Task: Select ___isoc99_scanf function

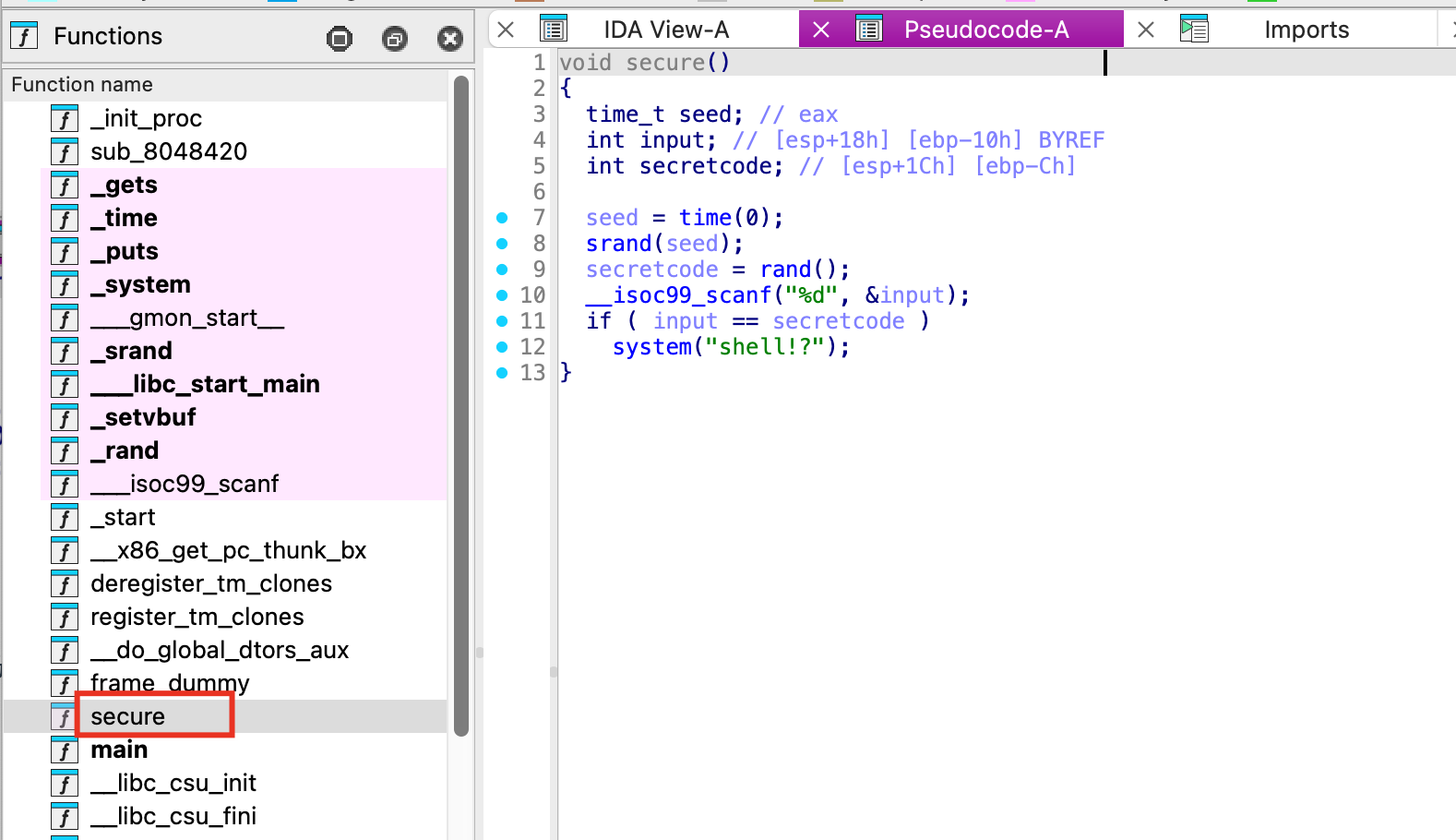Action: pyautogui.click(x=185, y=484)
